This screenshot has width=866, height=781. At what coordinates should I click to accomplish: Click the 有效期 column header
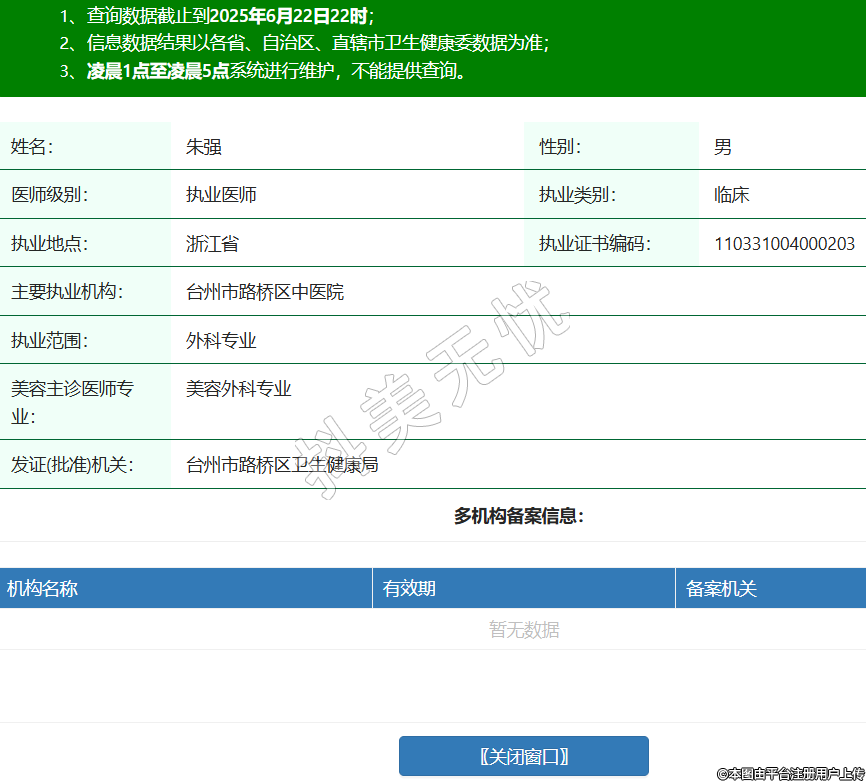(x=409, y=589)
